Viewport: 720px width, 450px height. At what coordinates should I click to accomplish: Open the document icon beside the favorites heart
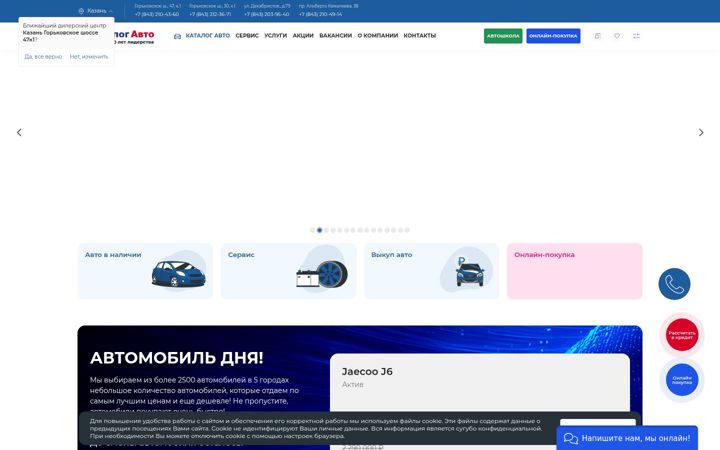[597, 36]
